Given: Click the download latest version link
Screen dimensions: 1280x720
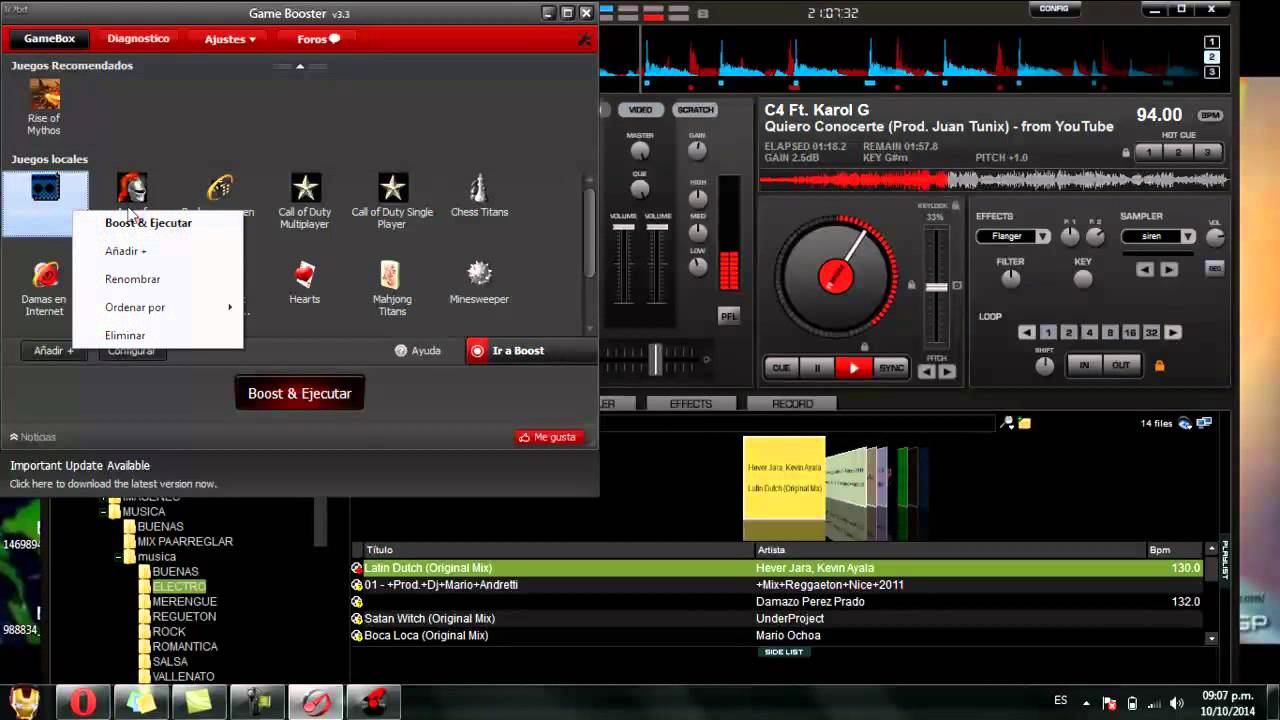Looking at the screenshot, I should tap(113, 484).
